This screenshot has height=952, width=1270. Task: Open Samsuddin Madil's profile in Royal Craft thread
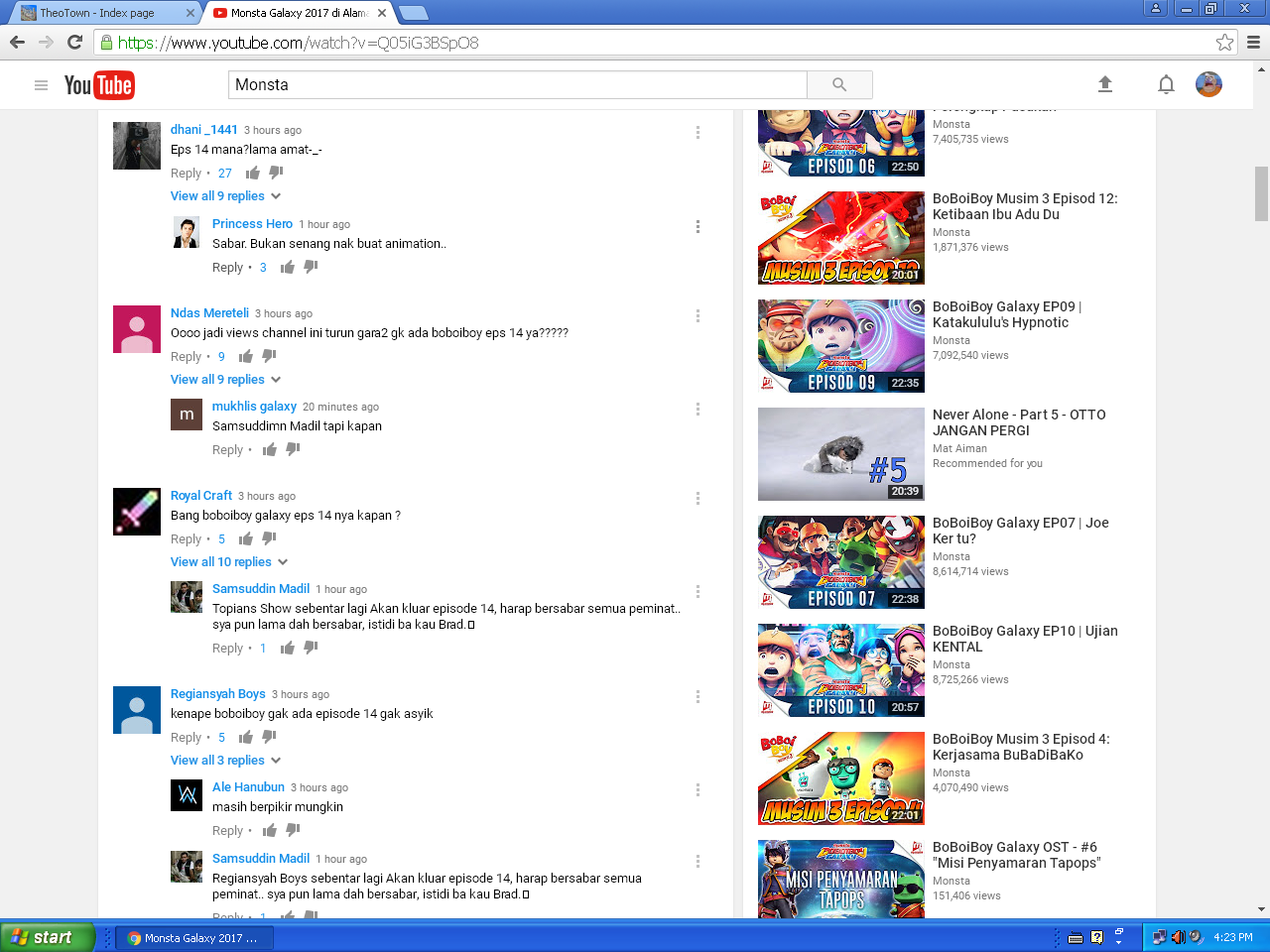(261, 589)
